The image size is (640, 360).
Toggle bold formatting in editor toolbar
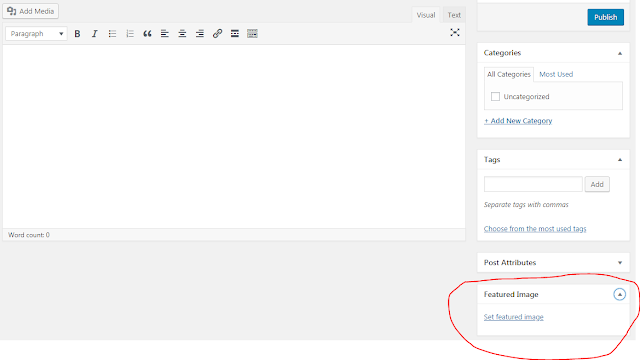[77, 33]
